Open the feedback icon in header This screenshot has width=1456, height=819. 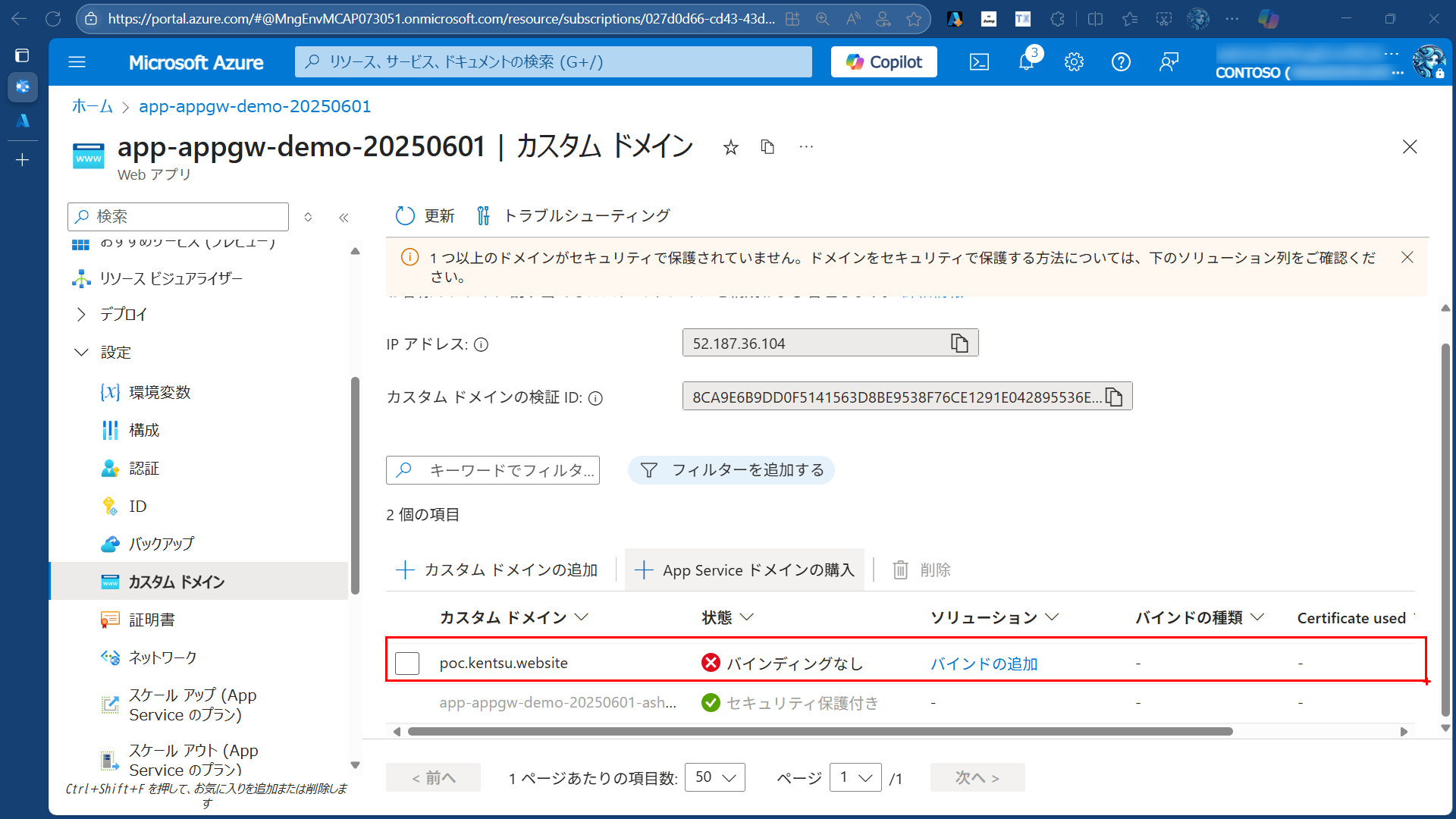[1169, 62]
